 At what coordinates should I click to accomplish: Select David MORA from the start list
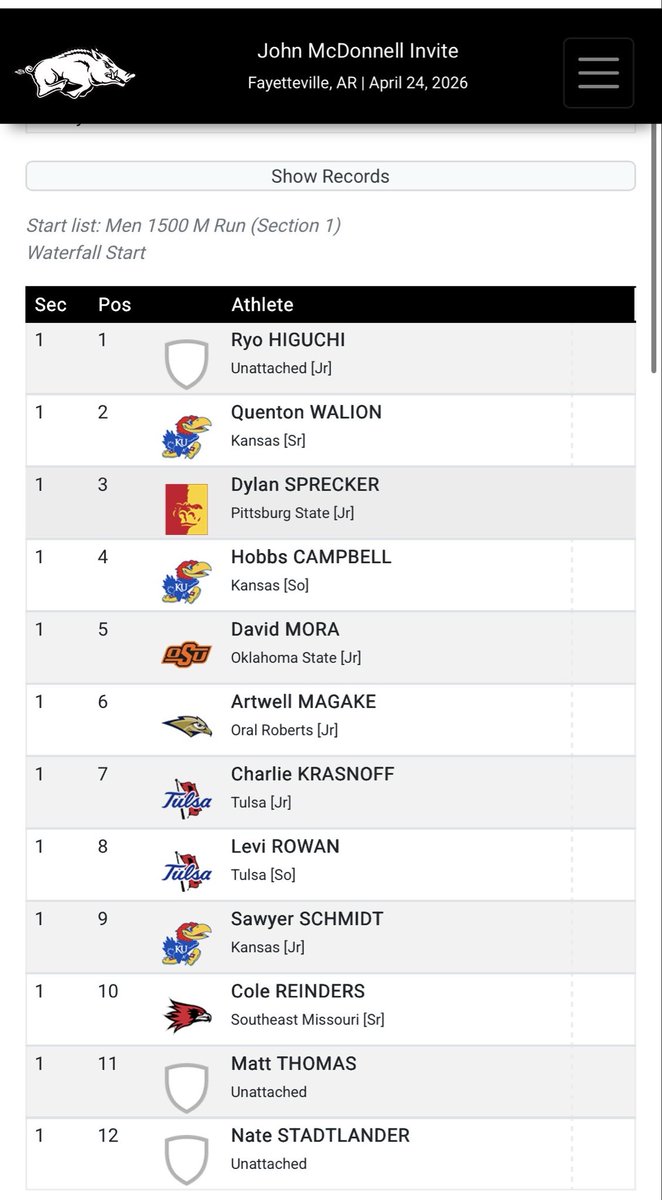point(285,629)
